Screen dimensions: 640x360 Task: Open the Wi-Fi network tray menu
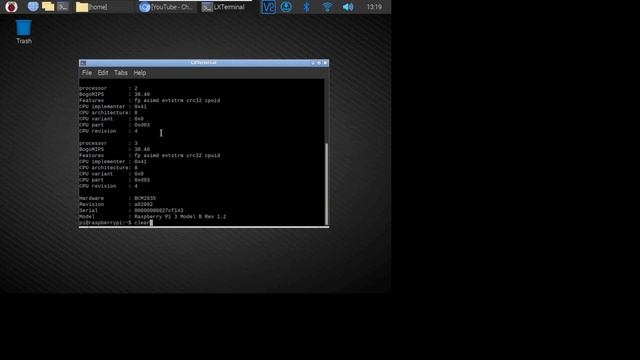point(327,7)
